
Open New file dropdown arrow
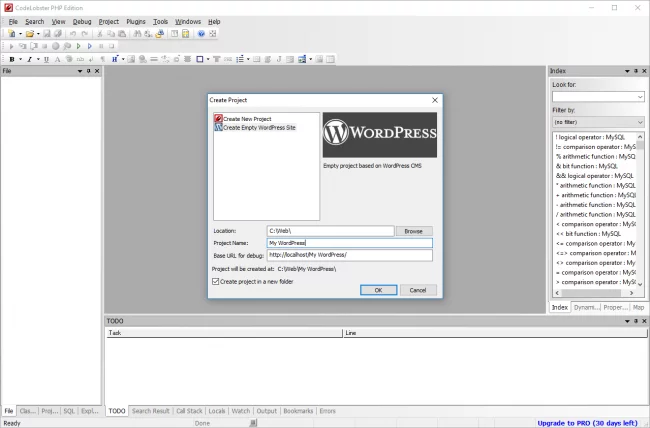pos(20,34)
